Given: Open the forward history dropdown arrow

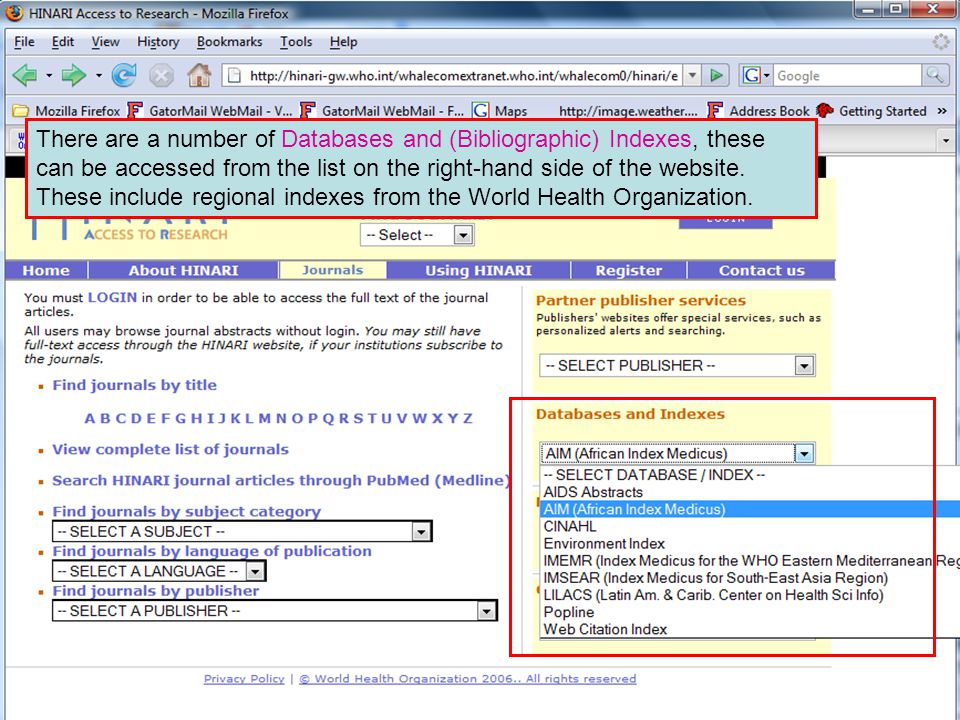Looking at the screenshot, I should tap(99, 76).
